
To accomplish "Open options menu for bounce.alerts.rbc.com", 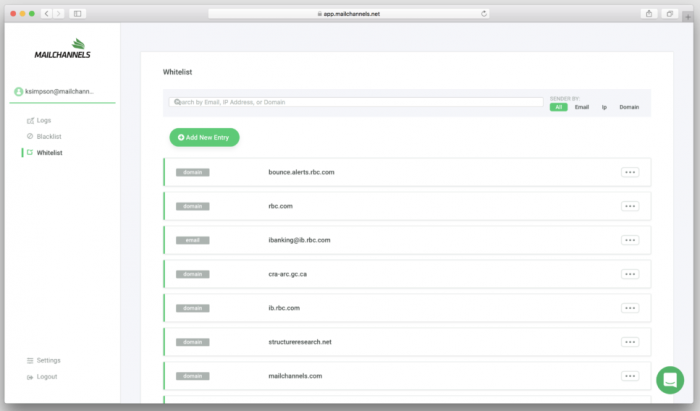I will (x=630, y=172).
